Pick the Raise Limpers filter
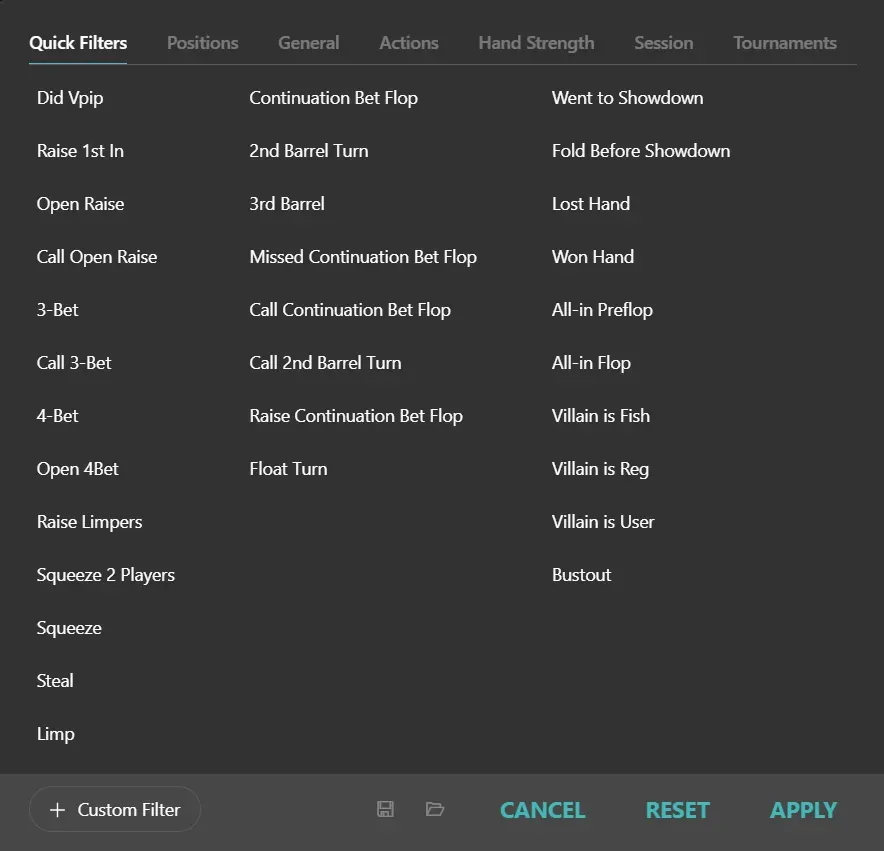This screenshot has height=851, width=884. pos(89,522)
